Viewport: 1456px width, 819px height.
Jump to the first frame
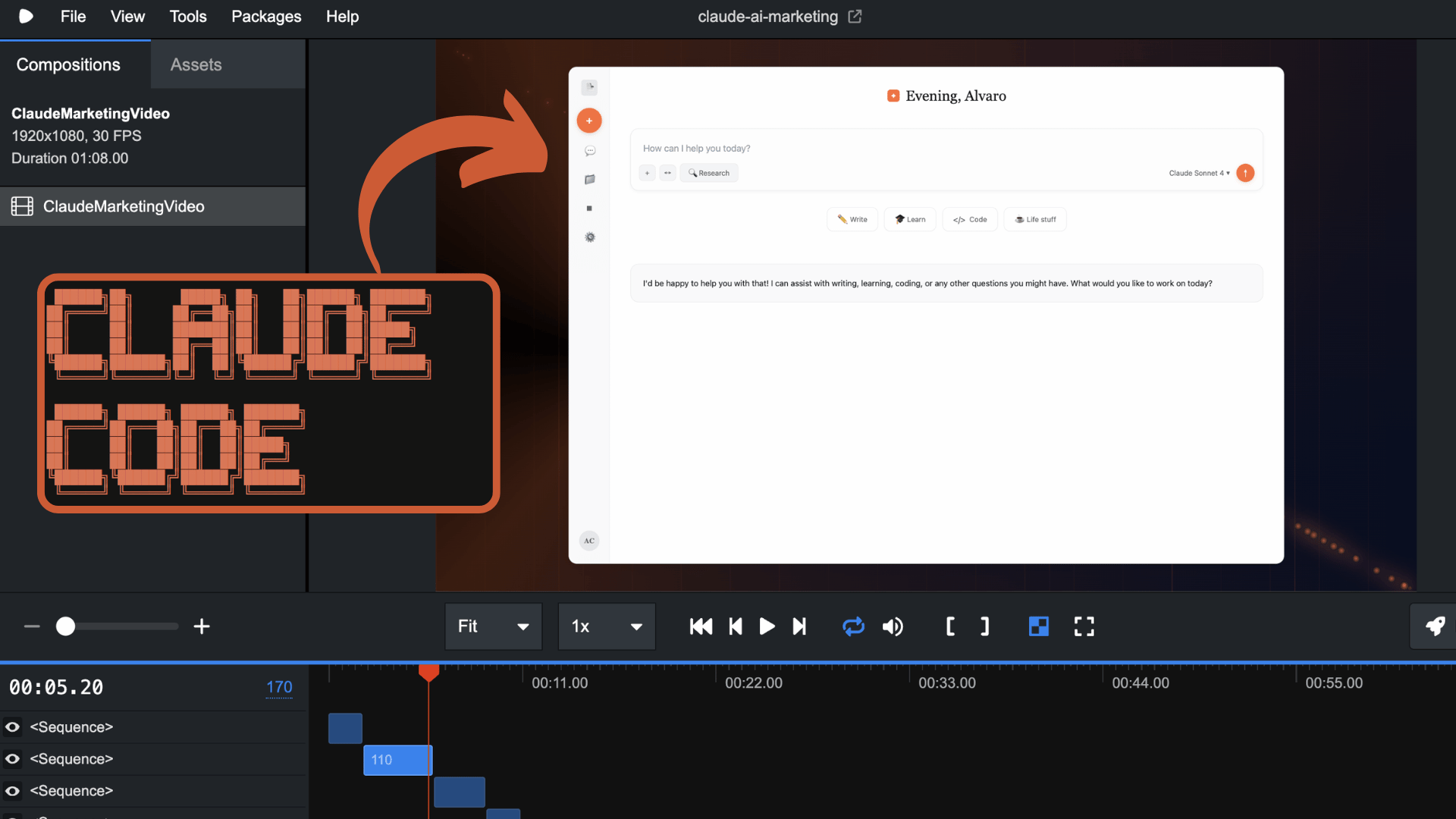[x=701, y=626]
